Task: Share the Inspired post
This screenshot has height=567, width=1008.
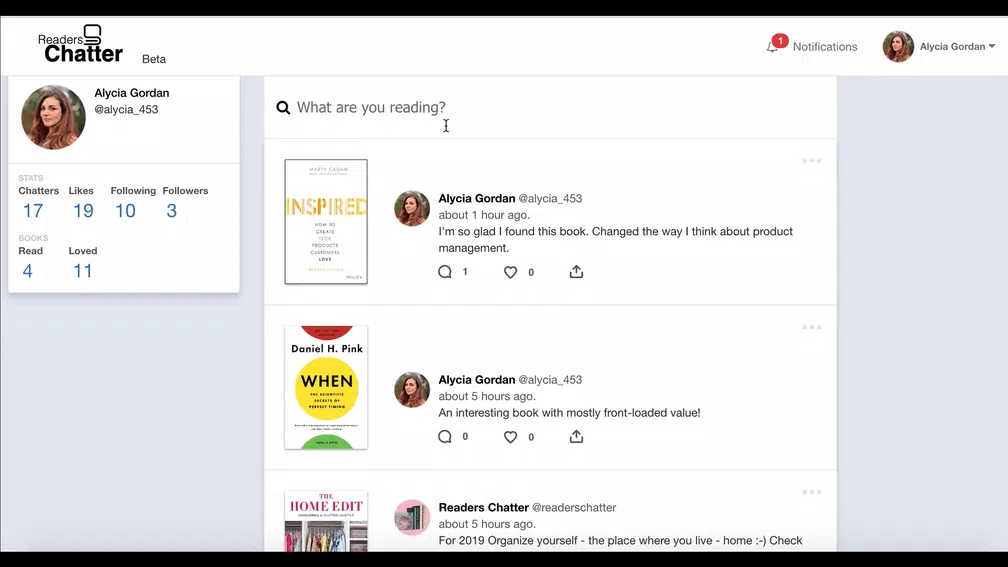Action: (x=577, y=272)
